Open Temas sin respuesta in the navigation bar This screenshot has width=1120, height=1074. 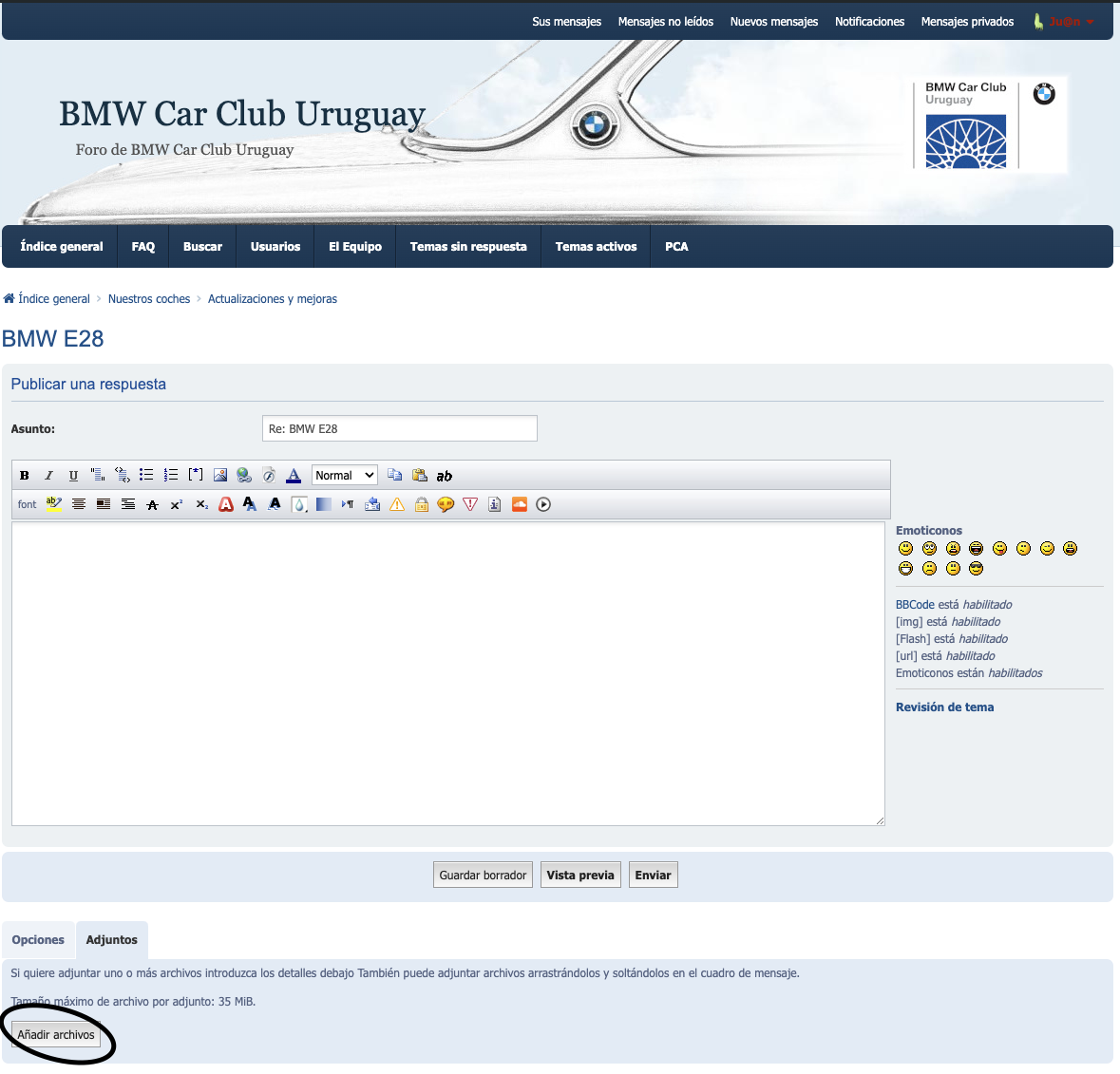pyautogui.click(x=467, y=246)
